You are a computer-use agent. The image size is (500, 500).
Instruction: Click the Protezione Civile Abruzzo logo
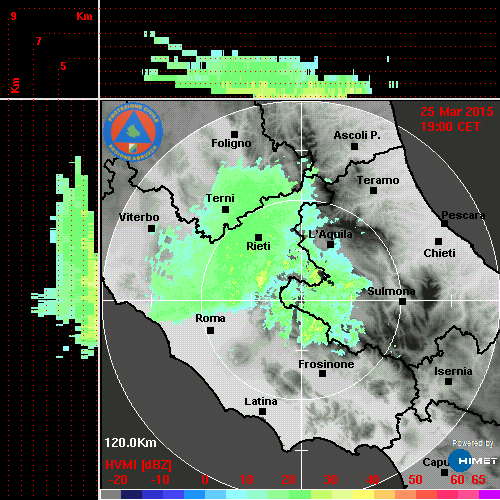[x=133, y=132]
